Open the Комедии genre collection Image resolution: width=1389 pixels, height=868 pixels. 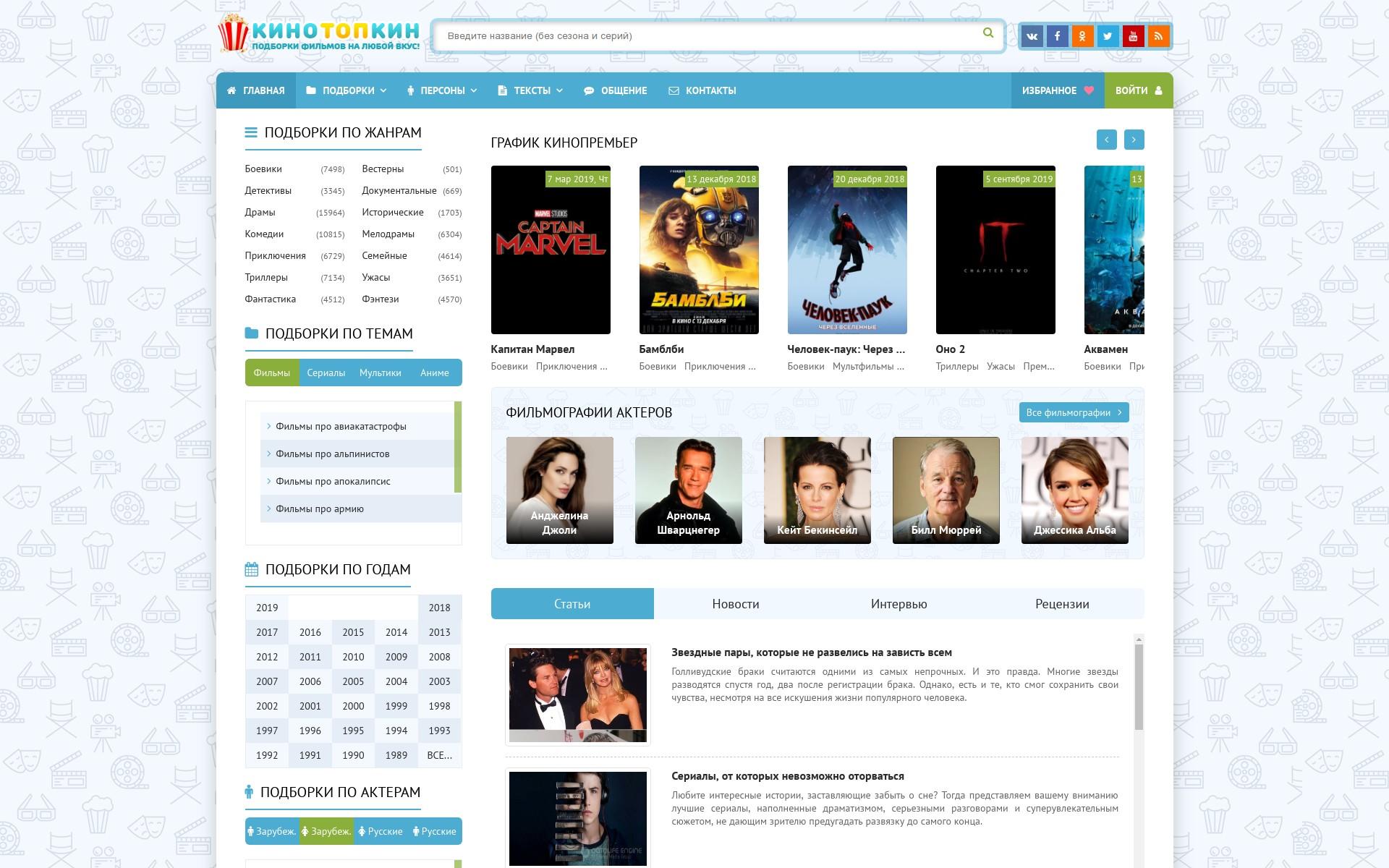[264, 234]
